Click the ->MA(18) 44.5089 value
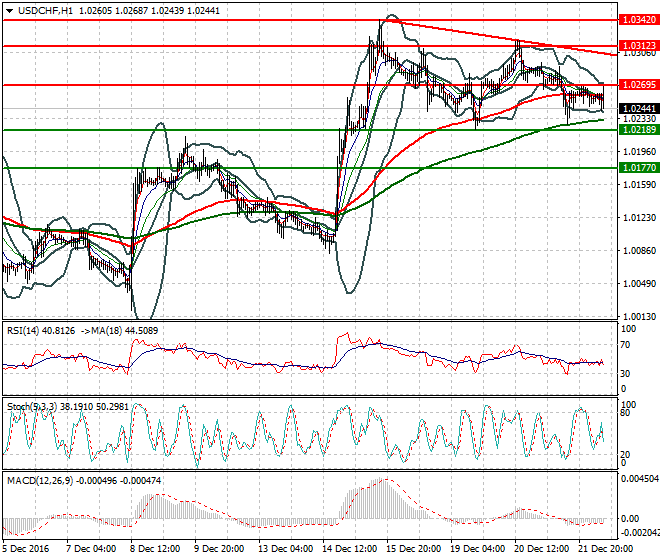660x560 pixels. coord(119,331)
